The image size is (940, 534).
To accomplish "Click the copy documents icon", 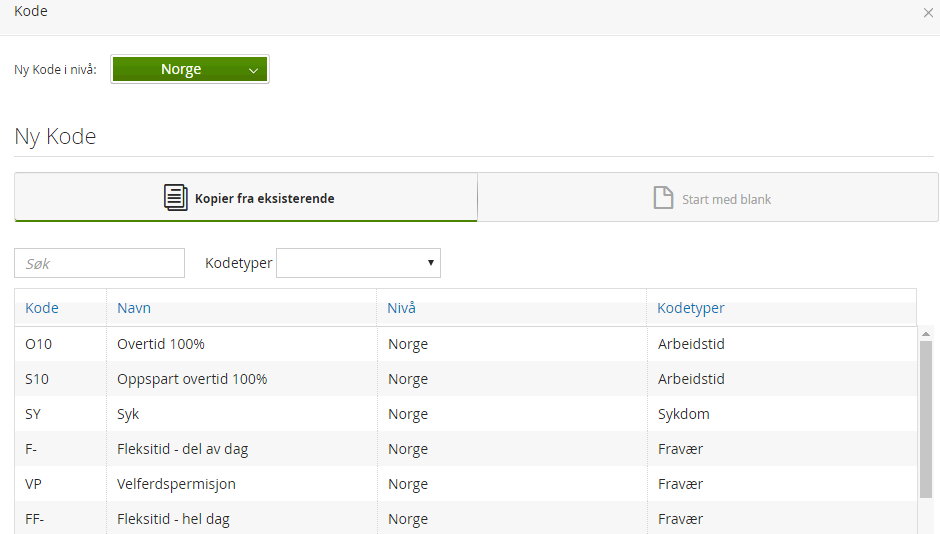I will (176, 197).
